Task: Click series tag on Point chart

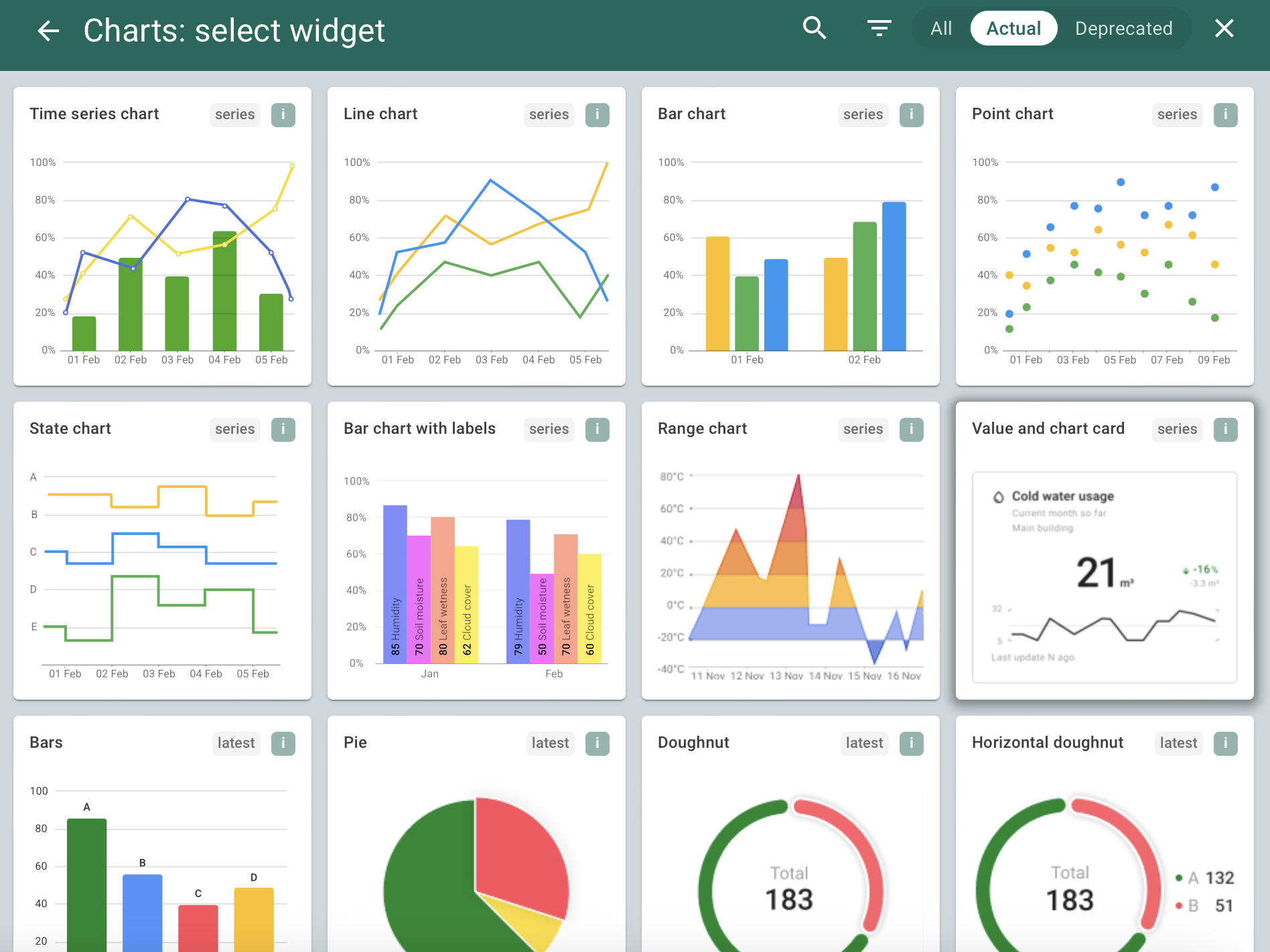Action: (x=1178, y=114)
